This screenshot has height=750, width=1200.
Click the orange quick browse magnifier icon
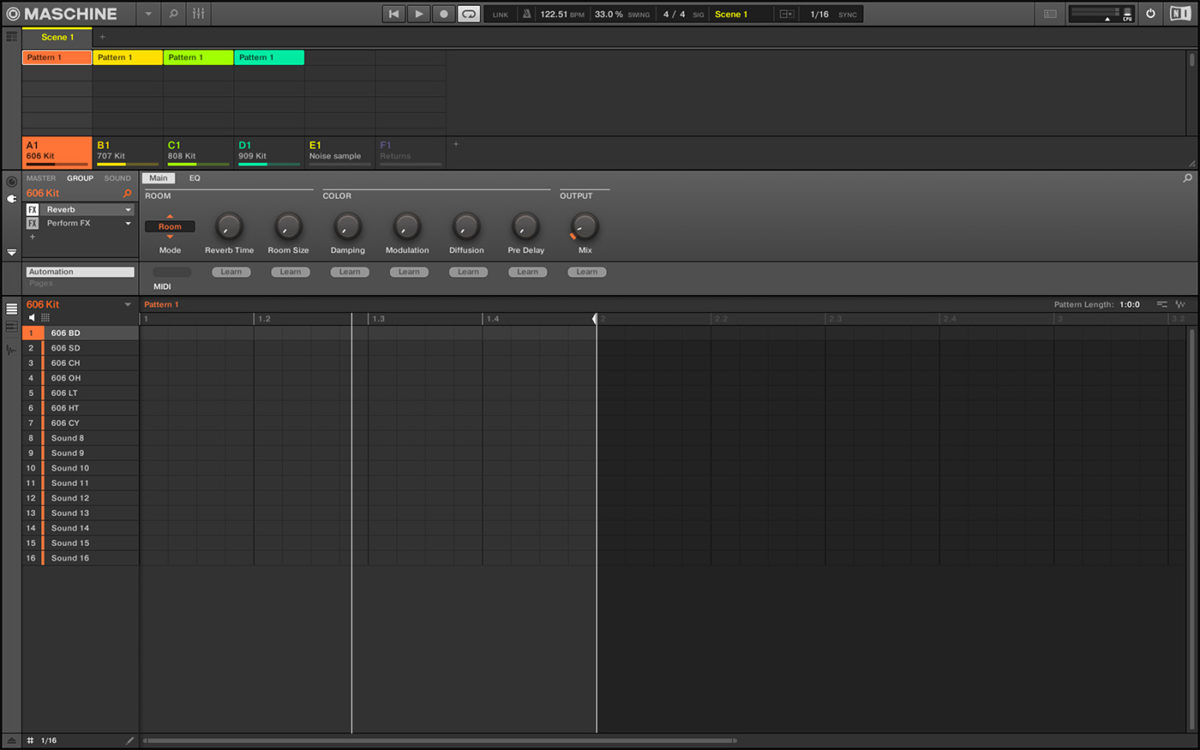[x=127, y=193]
